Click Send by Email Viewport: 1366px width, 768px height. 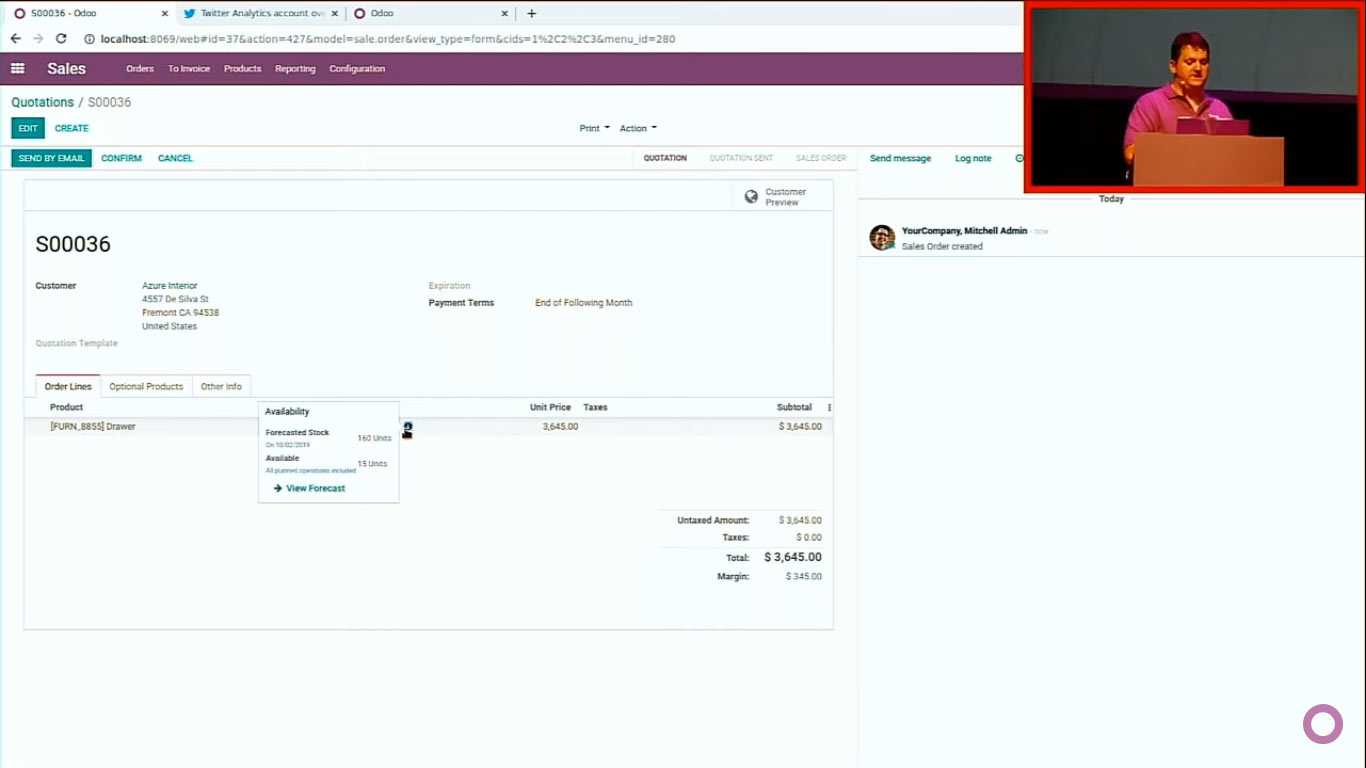(x=51, y=158)
